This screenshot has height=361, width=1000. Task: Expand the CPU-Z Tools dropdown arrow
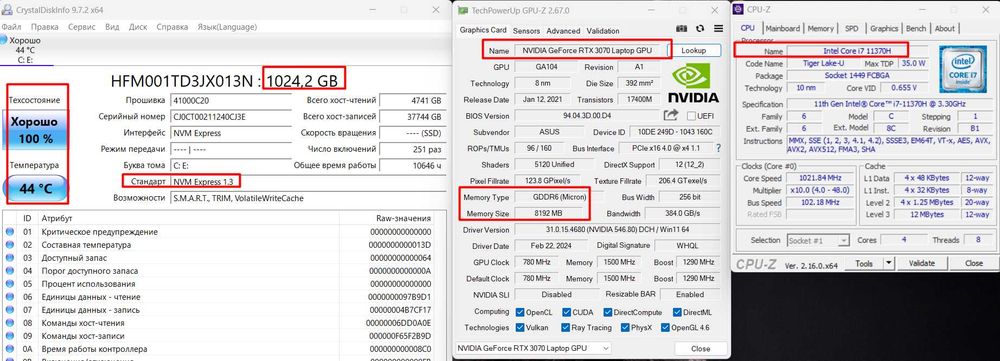(888, 263)
